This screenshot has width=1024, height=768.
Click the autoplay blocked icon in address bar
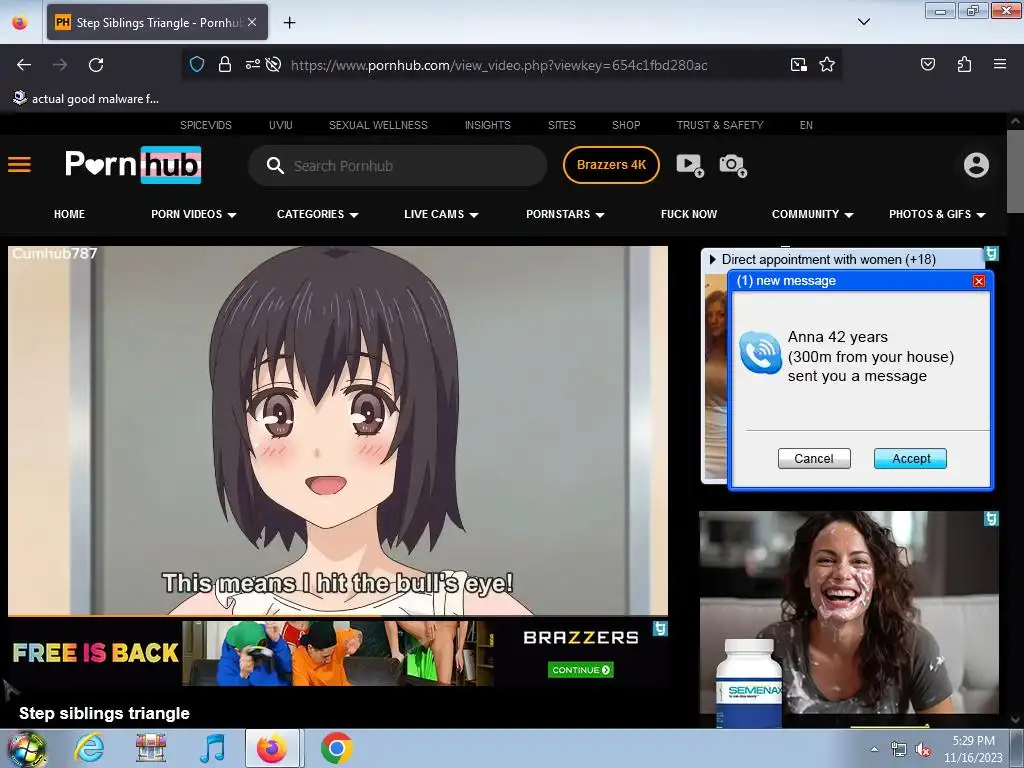(x=274, y=64)
